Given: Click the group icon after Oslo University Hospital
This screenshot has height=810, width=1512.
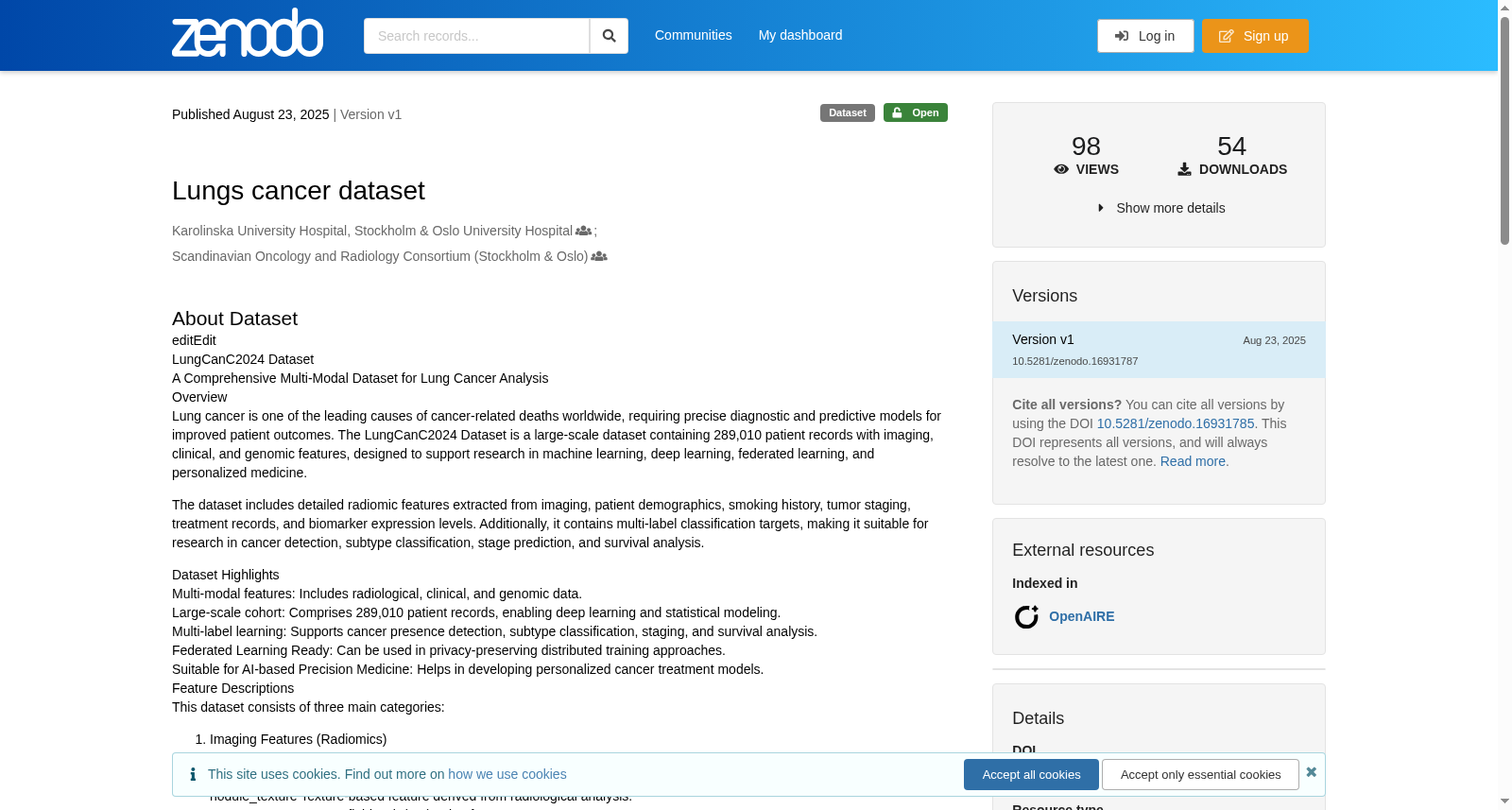Looking at the screenshot, I should click(x=584, y=231).
